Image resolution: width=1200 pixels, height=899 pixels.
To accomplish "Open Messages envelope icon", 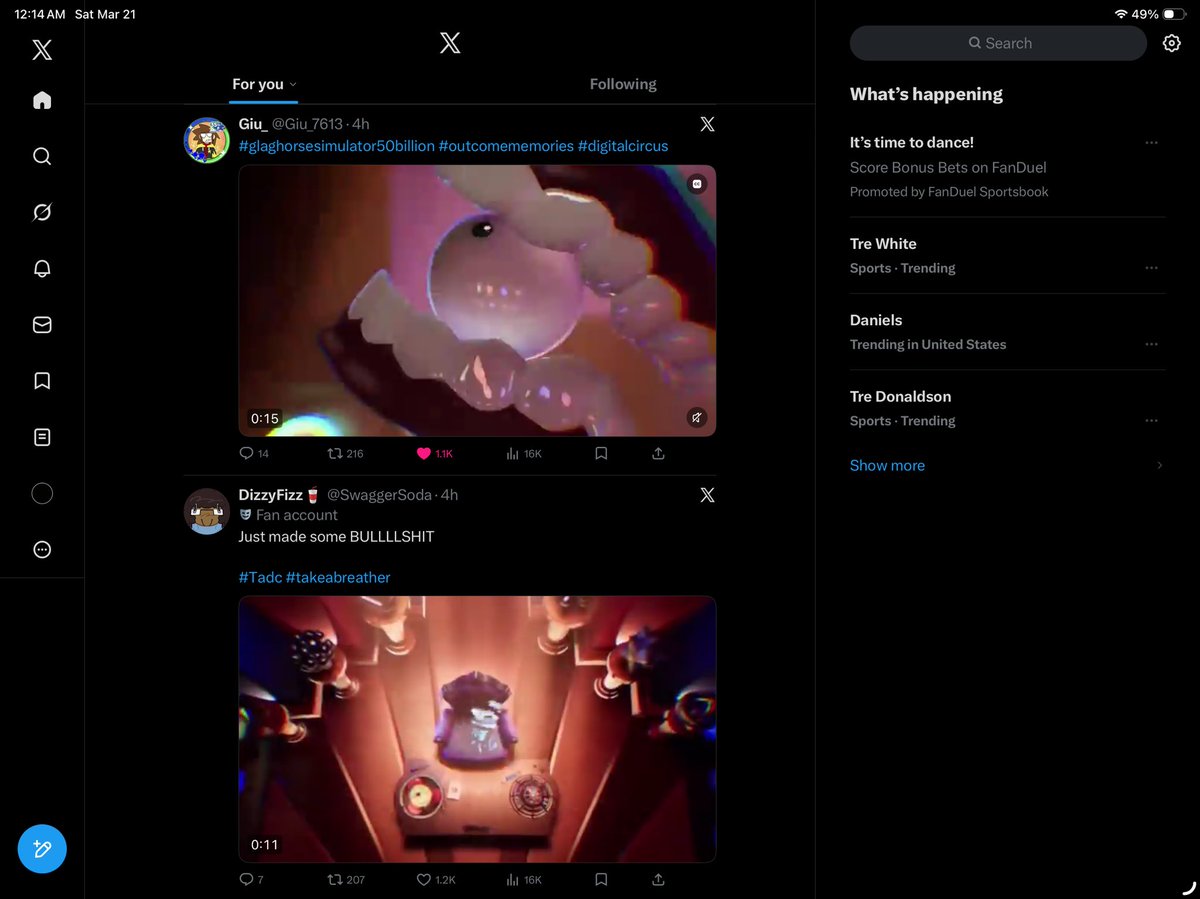I will (42, 325).
